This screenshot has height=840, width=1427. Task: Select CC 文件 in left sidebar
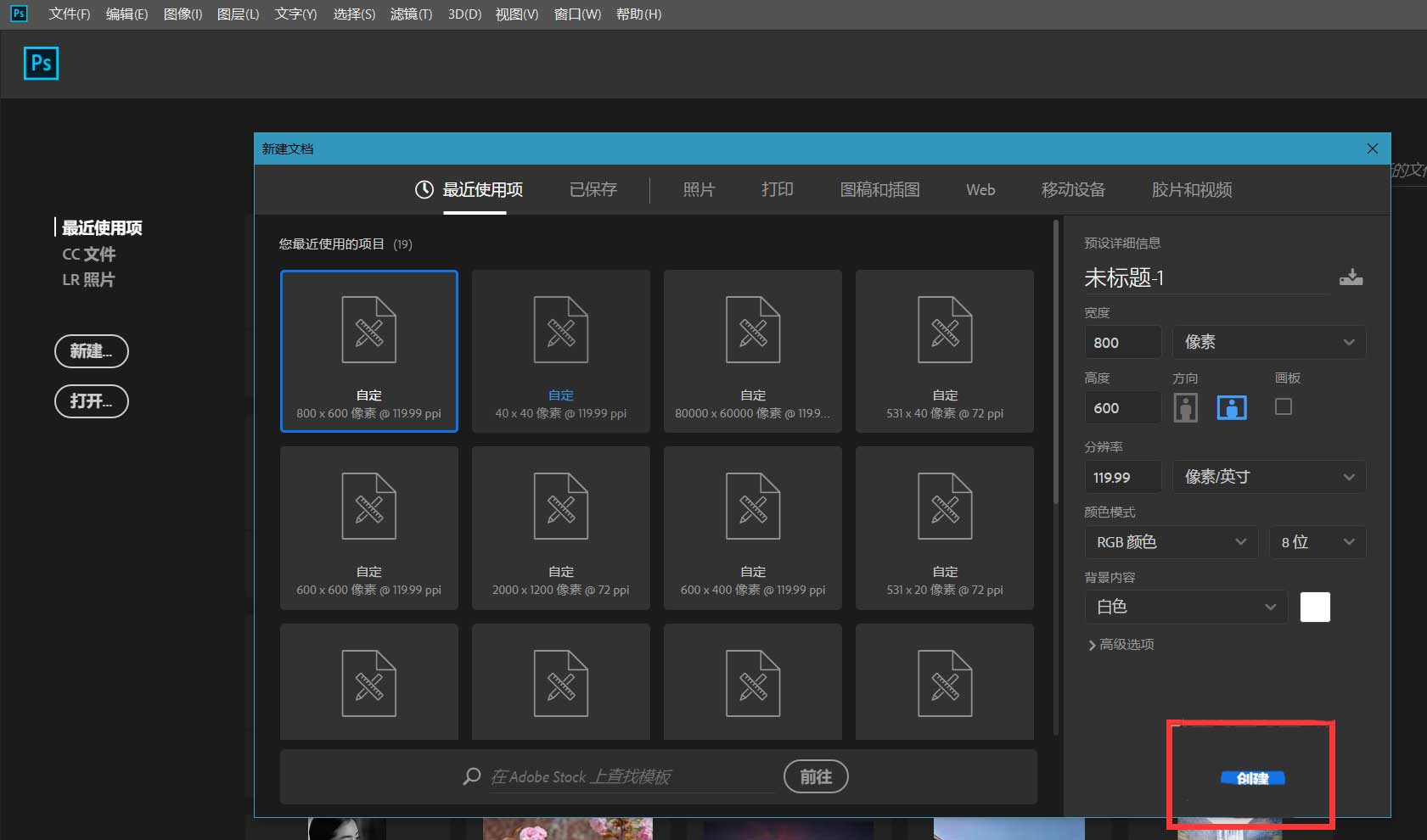pyautogui.click(x=88, y=254)
